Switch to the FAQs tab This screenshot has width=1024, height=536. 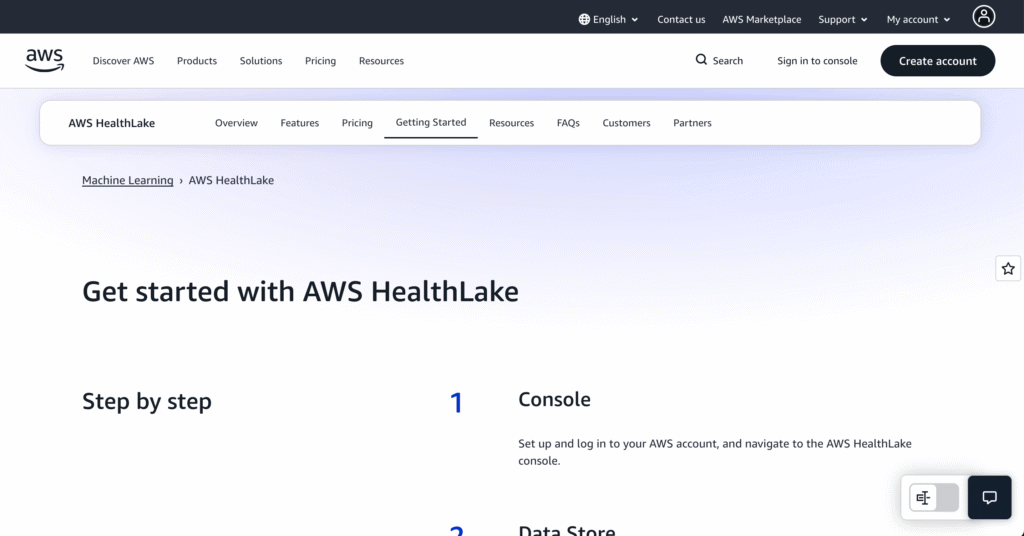pos(568,123)
